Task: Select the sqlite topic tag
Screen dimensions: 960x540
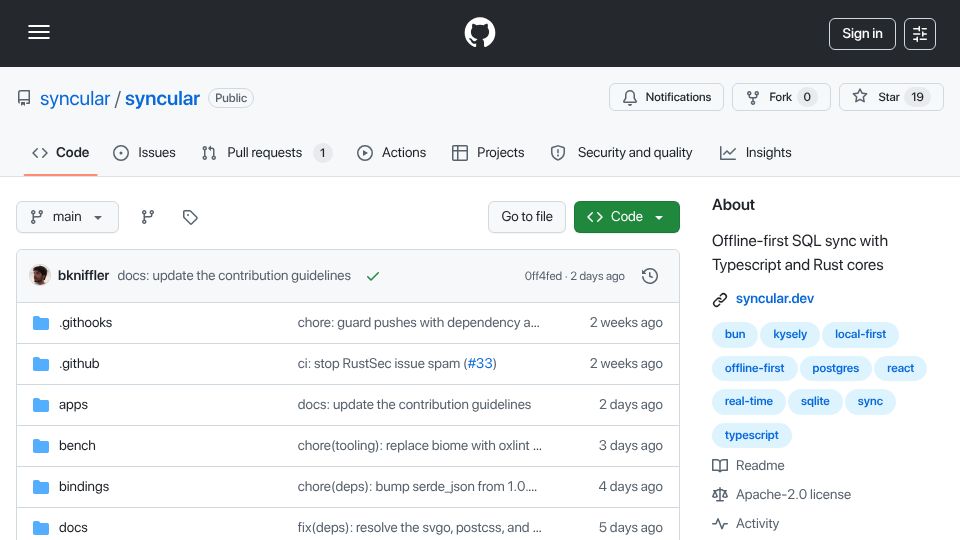Action: 815,402
